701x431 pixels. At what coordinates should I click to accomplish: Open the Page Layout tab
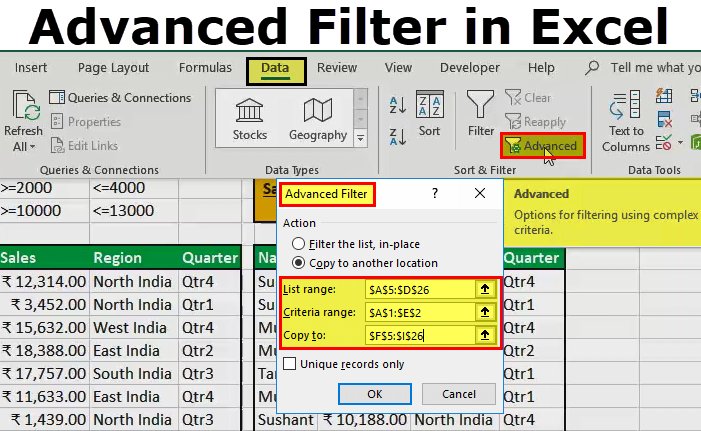113,68
